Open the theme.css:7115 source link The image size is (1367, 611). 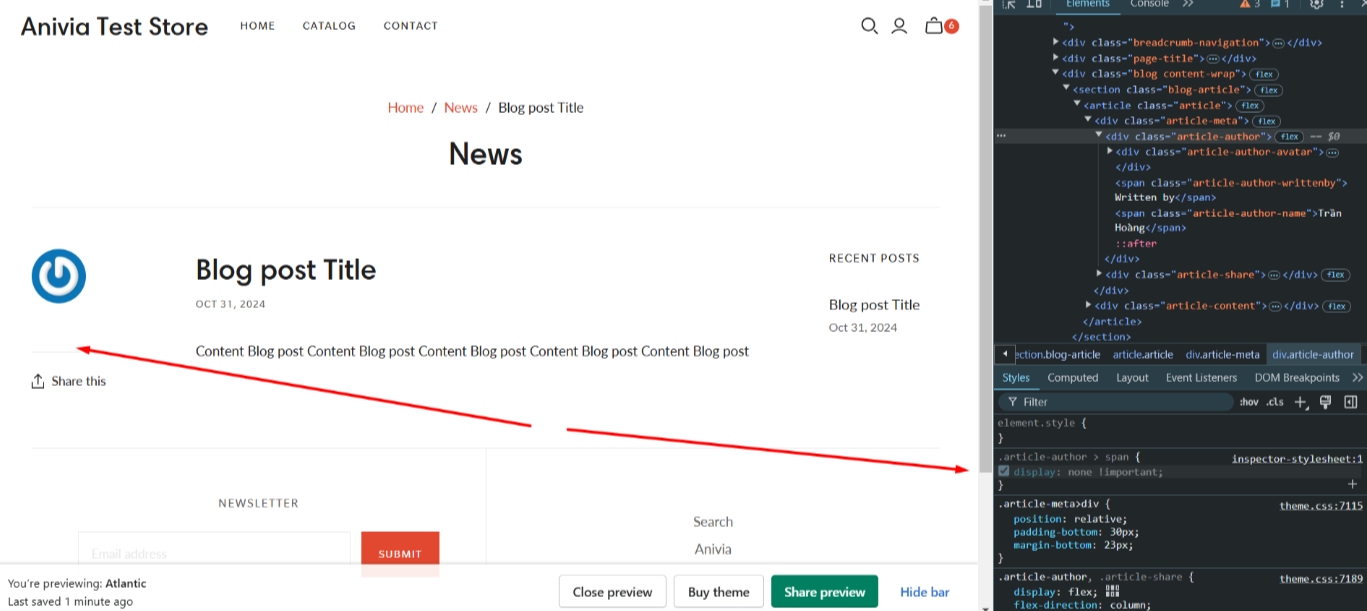point(1321,506)
